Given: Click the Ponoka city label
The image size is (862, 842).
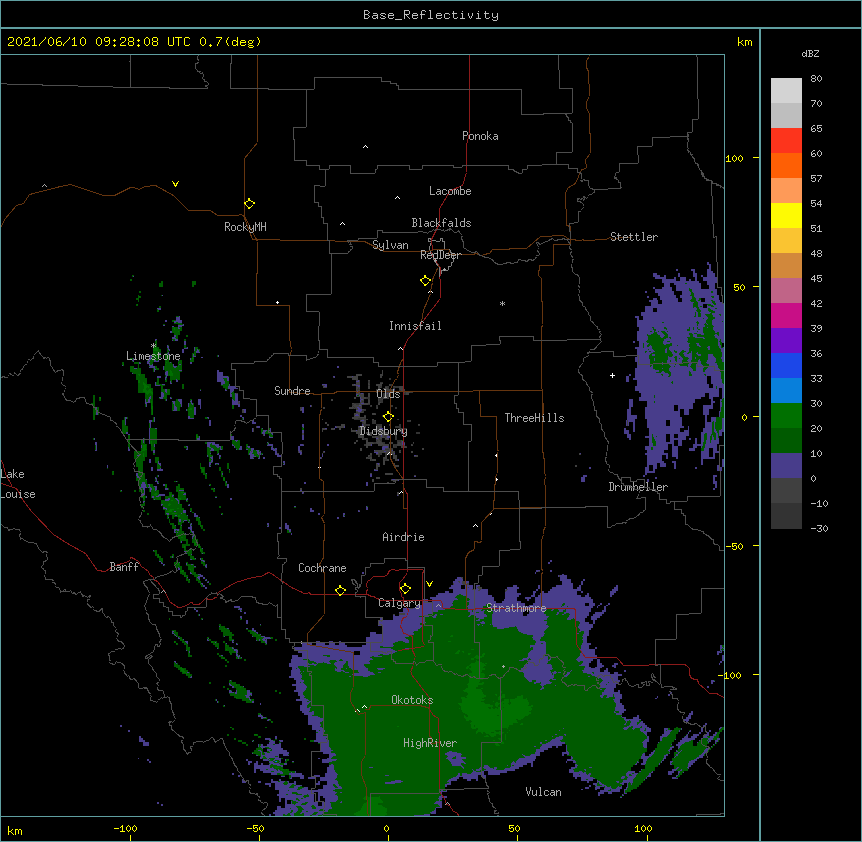Looking at the screenshot, I should [480, 136].
